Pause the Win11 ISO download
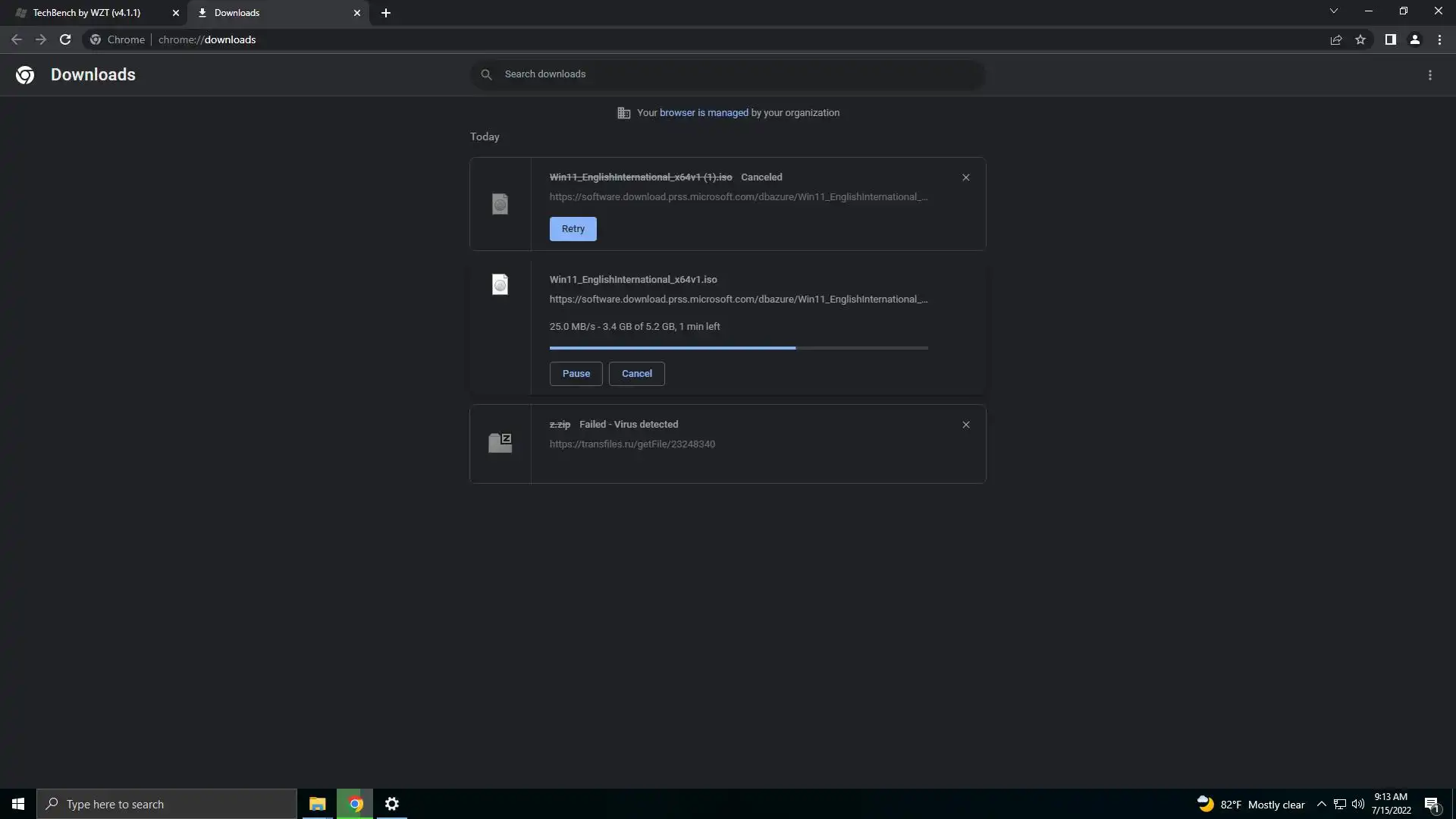1456x819 pixels. [576, 374]
